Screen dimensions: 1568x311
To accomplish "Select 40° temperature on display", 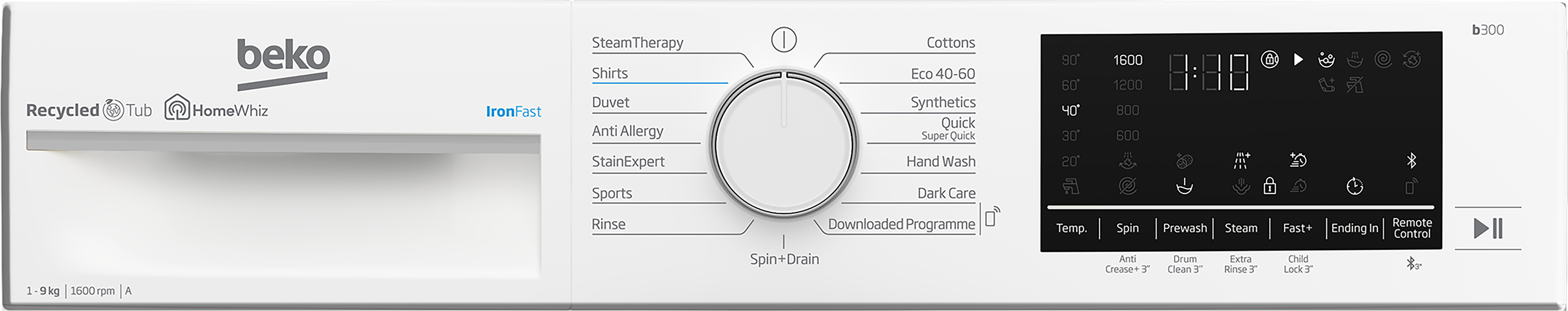I will tap(1070, 110).
